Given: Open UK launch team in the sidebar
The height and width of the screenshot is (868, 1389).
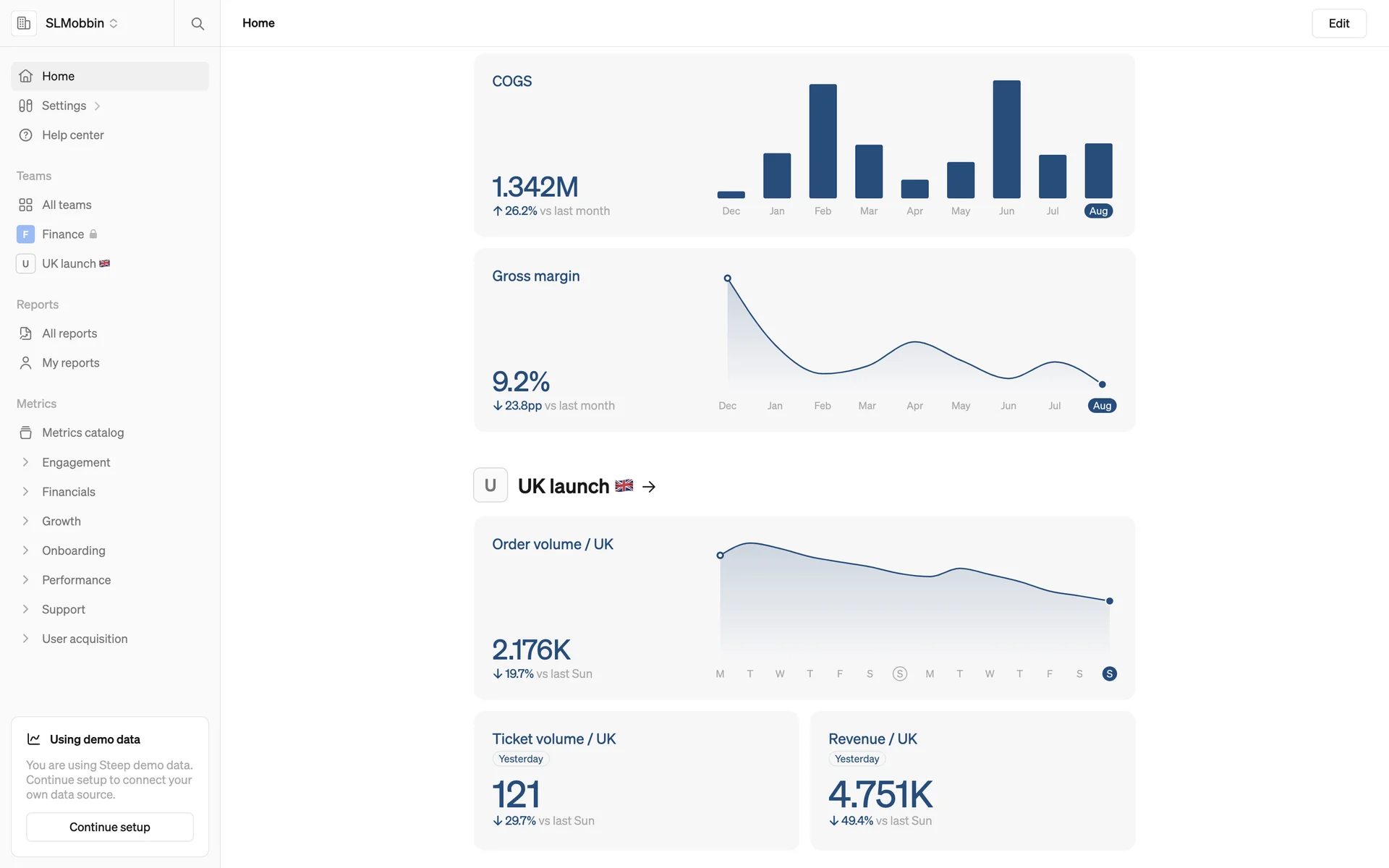Looking at the screenshot, I should [x=69, y=264].
